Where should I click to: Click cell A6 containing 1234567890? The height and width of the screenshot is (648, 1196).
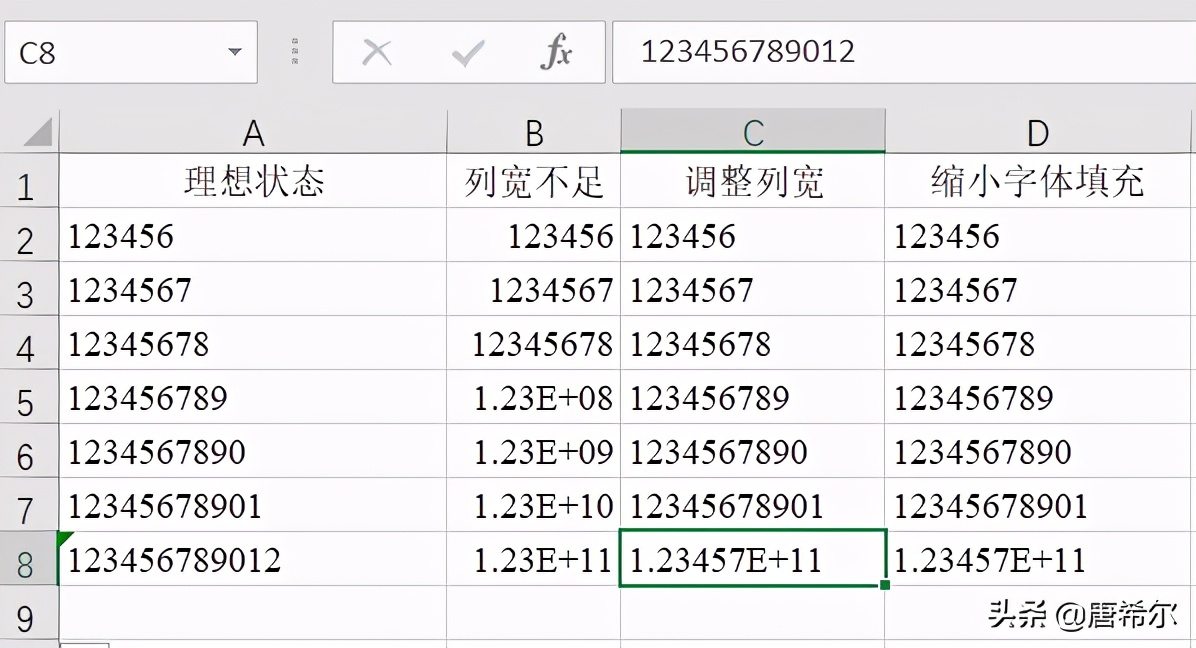(253, 452)
